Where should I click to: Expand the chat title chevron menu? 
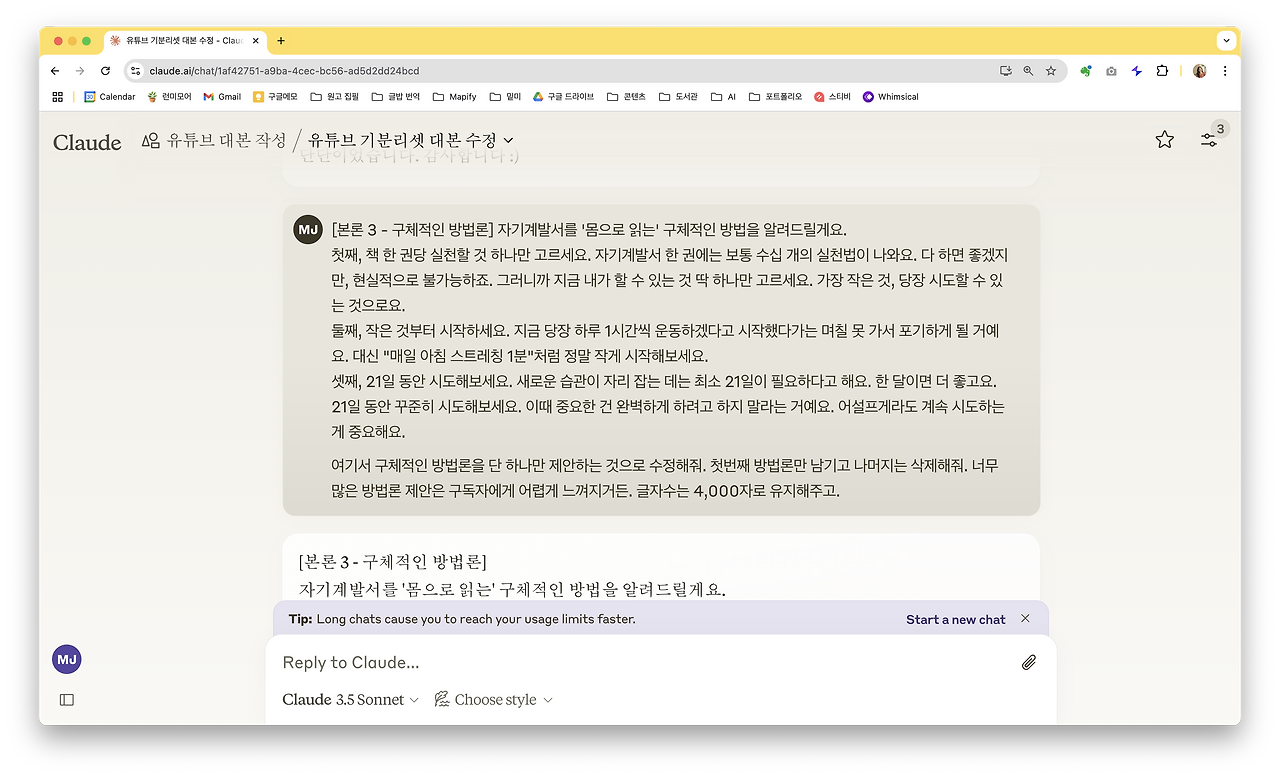pyautogui.click(x=508, y=141)
